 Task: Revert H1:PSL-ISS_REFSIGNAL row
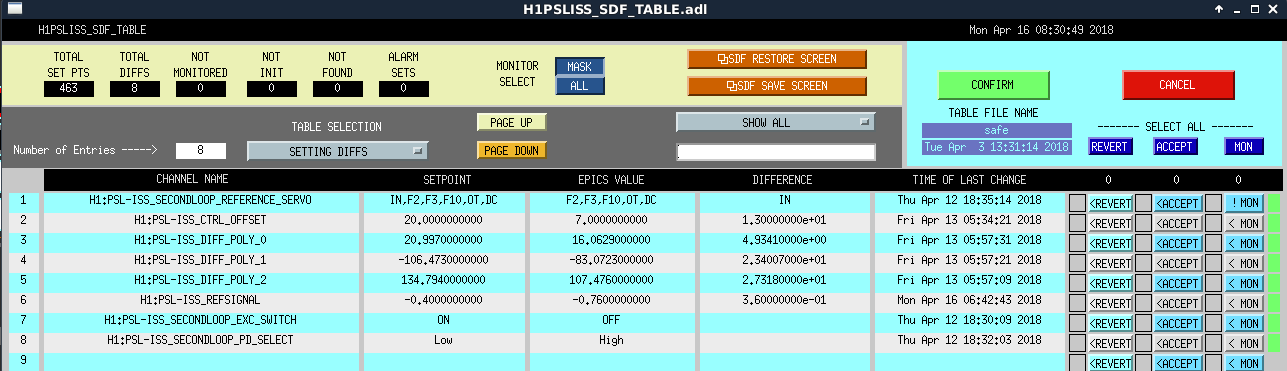point(1110,302)
